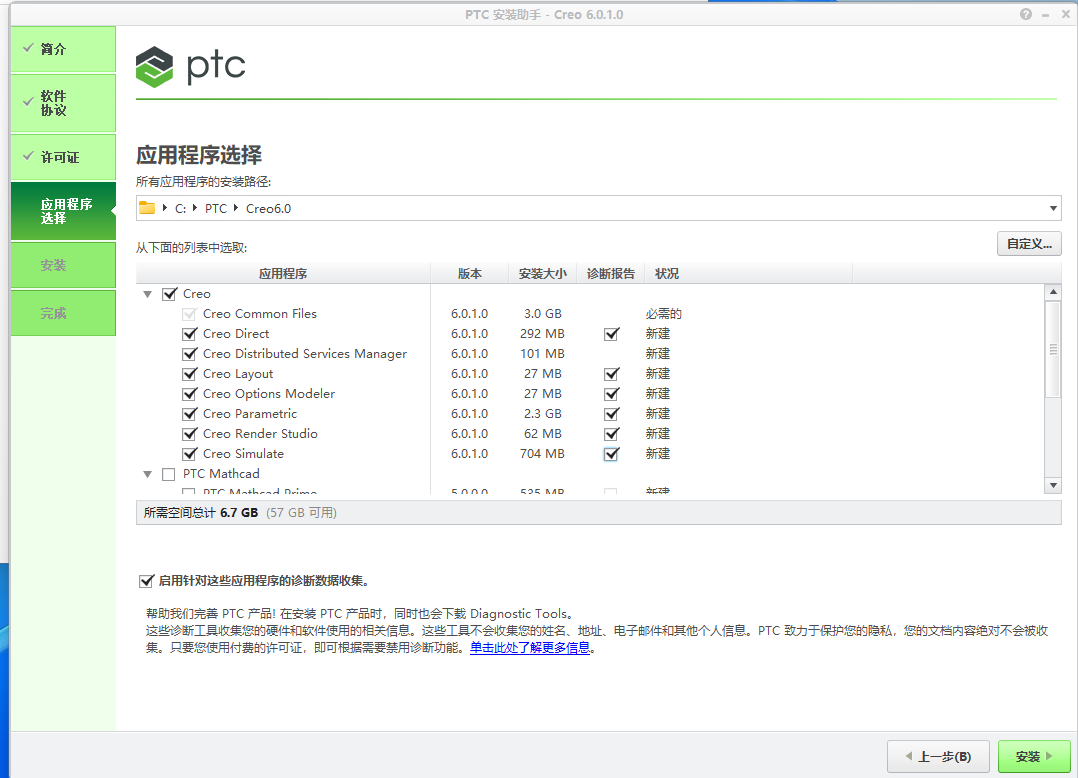Uncheck the Creo Parametric application checkbox
The width and height of the screenshot is (1078, 778).
pos(190,414)
